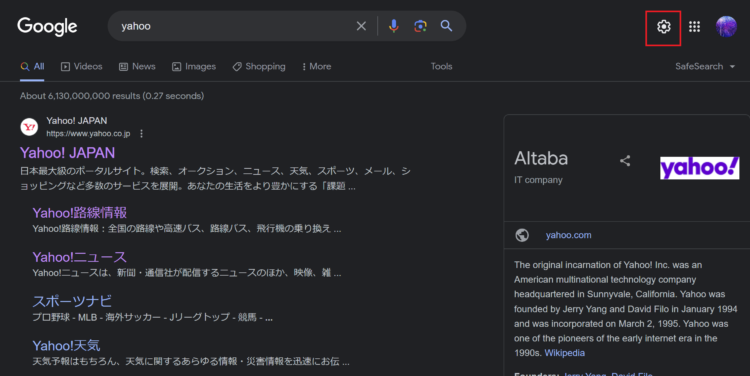Open the スポーツナビ sitelink
The width and height of the screenshot is (750, 376).
coord(72,301)
